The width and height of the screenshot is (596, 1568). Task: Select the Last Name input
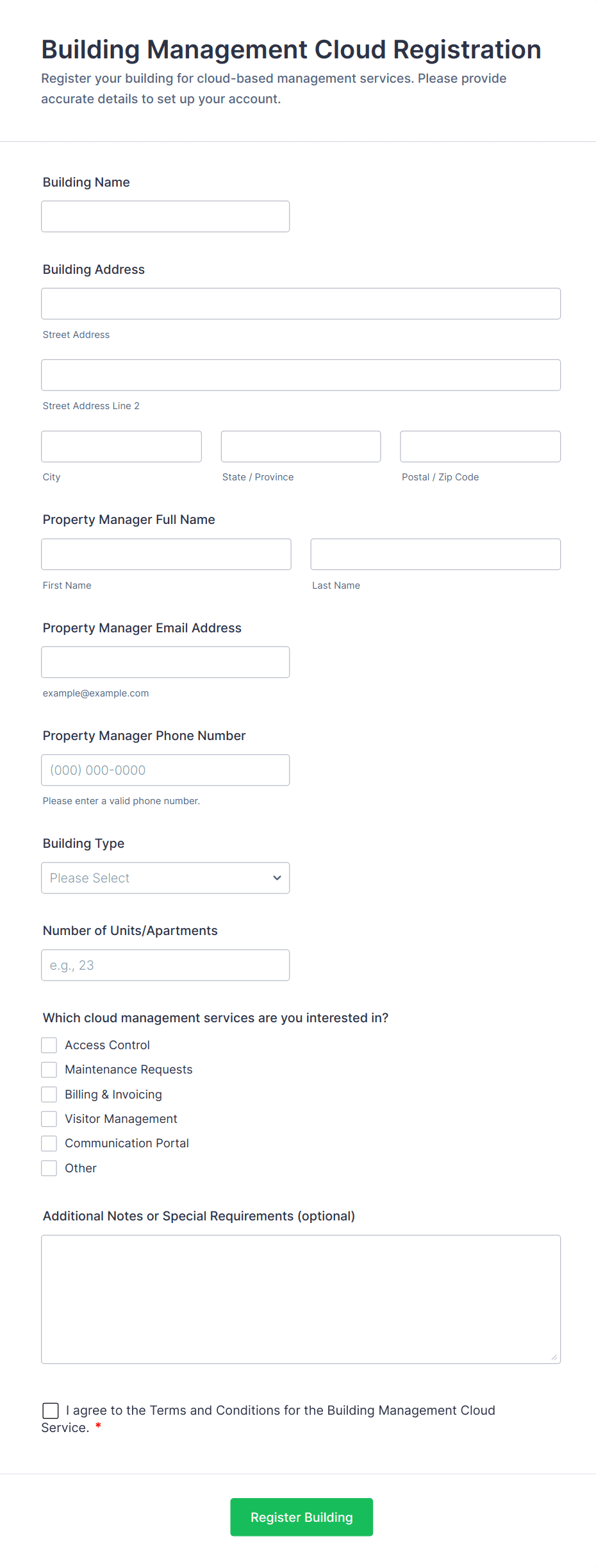pyautogui.click(x=435, y=554)
